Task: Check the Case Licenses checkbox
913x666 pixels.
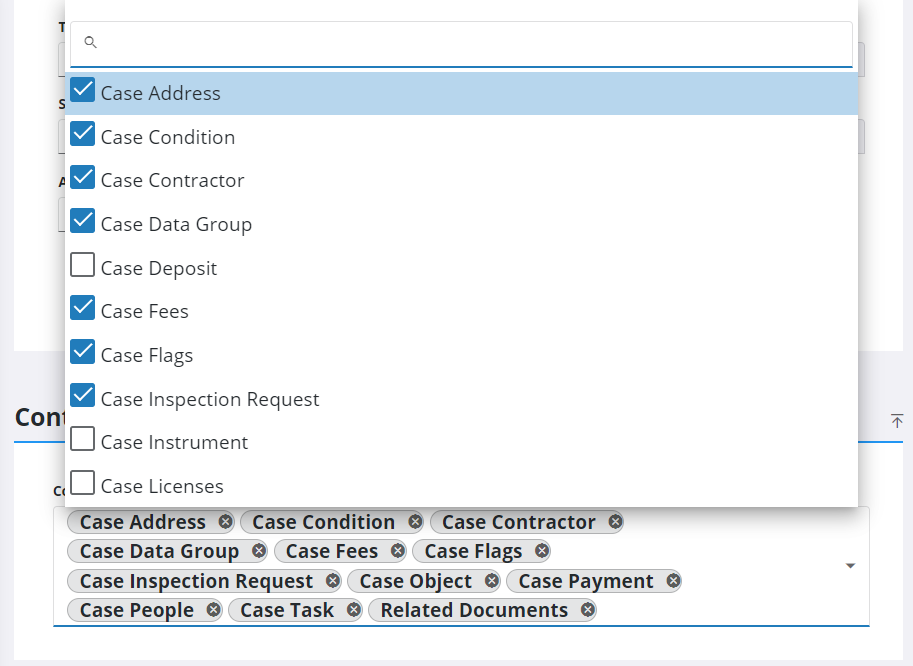Action: (x=82, y=482)
